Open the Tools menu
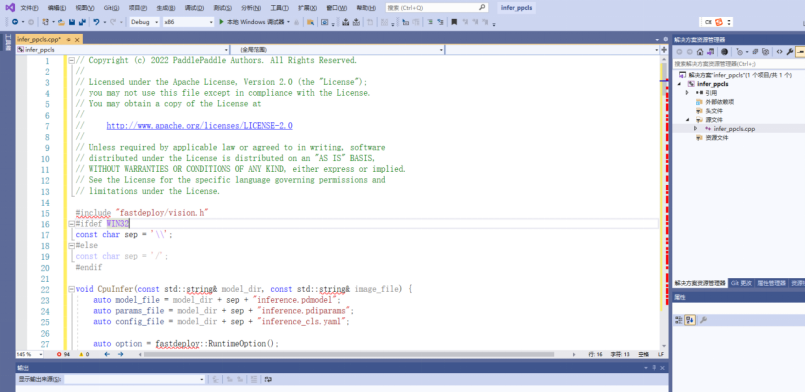The height and width of the screenshot is (392, 806). 279,8
